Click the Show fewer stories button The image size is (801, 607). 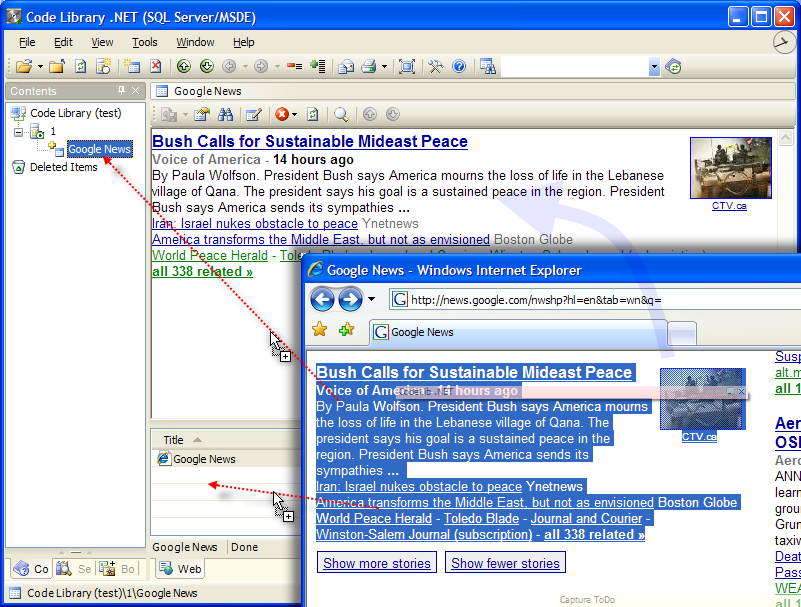click(x=505, y=563)
